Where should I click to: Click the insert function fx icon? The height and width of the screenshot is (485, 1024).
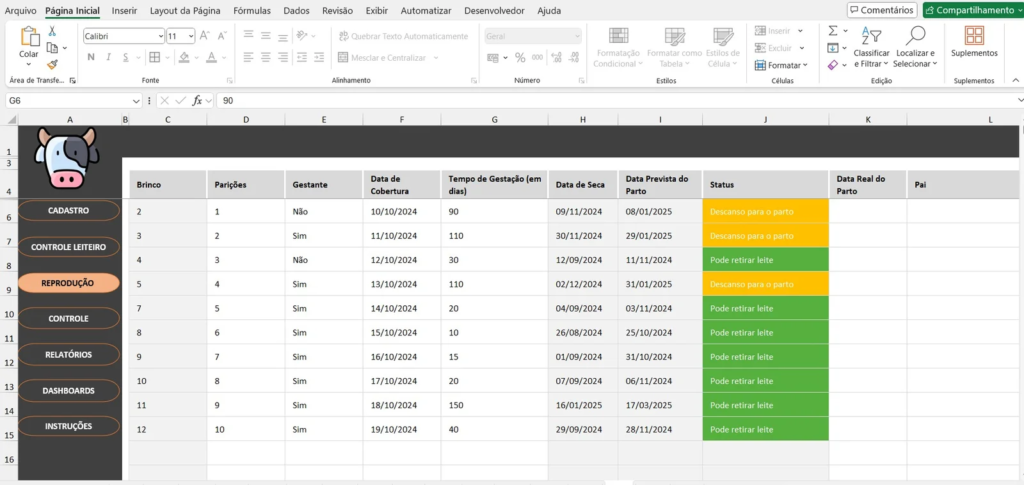click(x=198, y=101)
